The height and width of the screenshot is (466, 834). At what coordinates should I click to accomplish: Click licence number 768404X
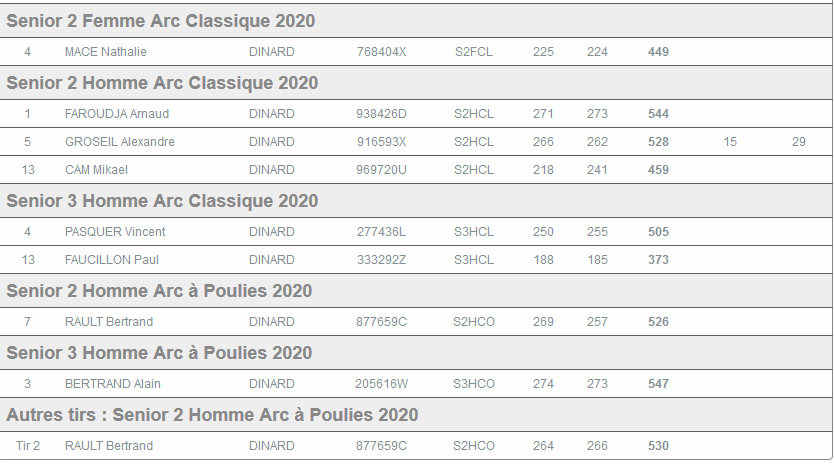coord(381,52)
